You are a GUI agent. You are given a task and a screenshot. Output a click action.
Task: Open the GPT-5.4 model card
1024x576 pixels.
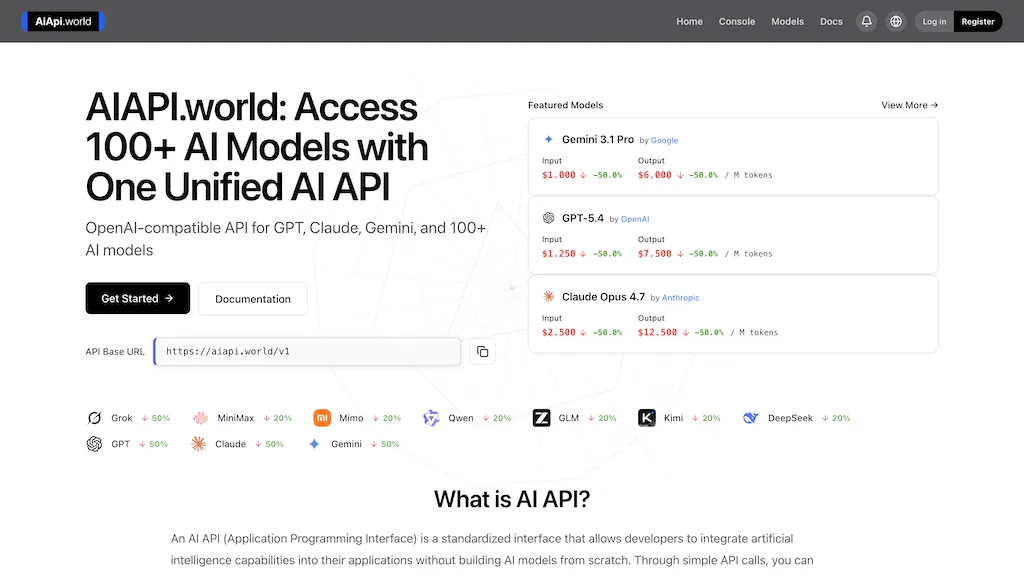(733, 235)
